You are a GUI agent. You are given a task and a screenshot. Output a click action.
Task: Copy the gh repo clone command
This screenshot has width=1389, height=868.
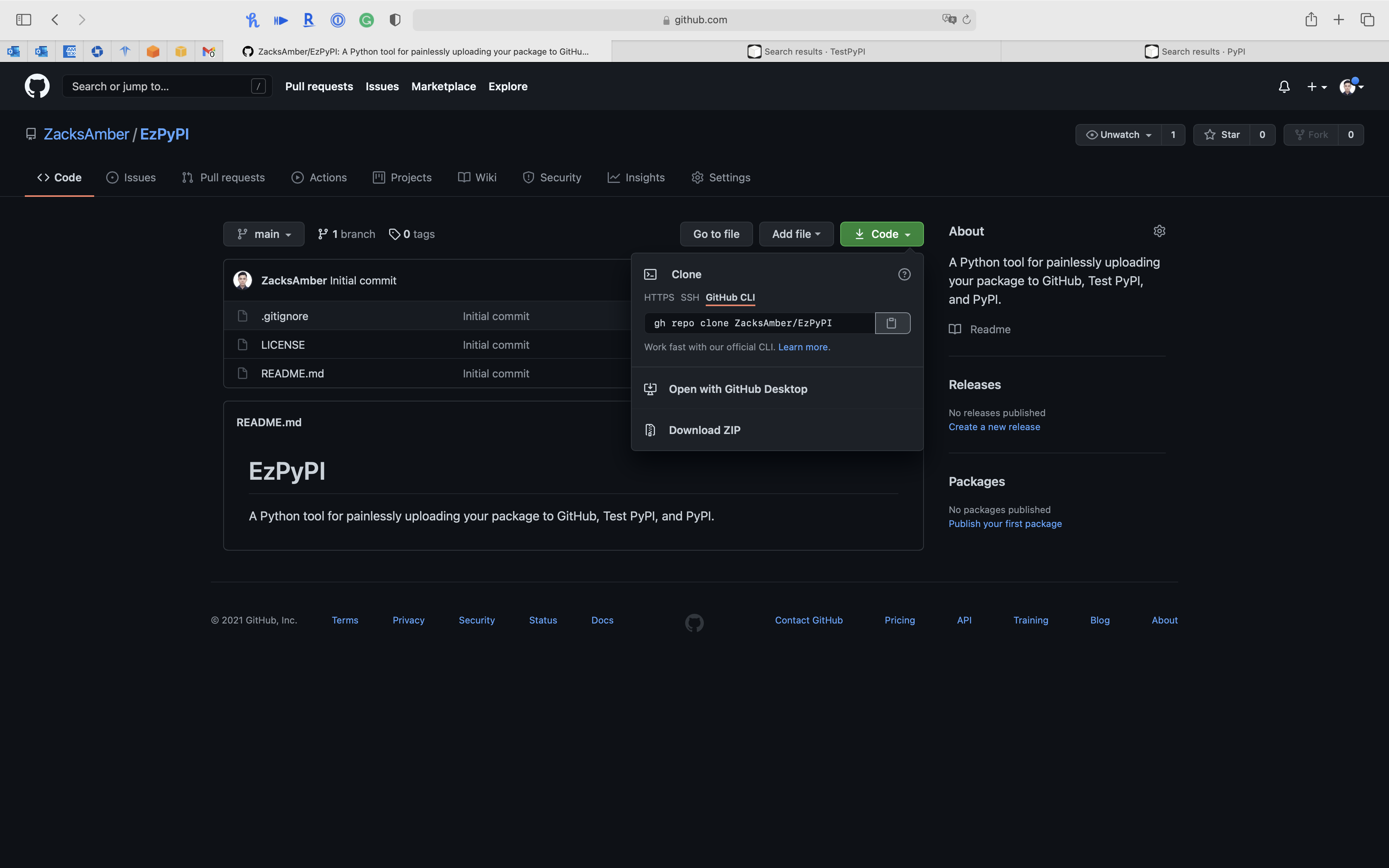(892, 323)
